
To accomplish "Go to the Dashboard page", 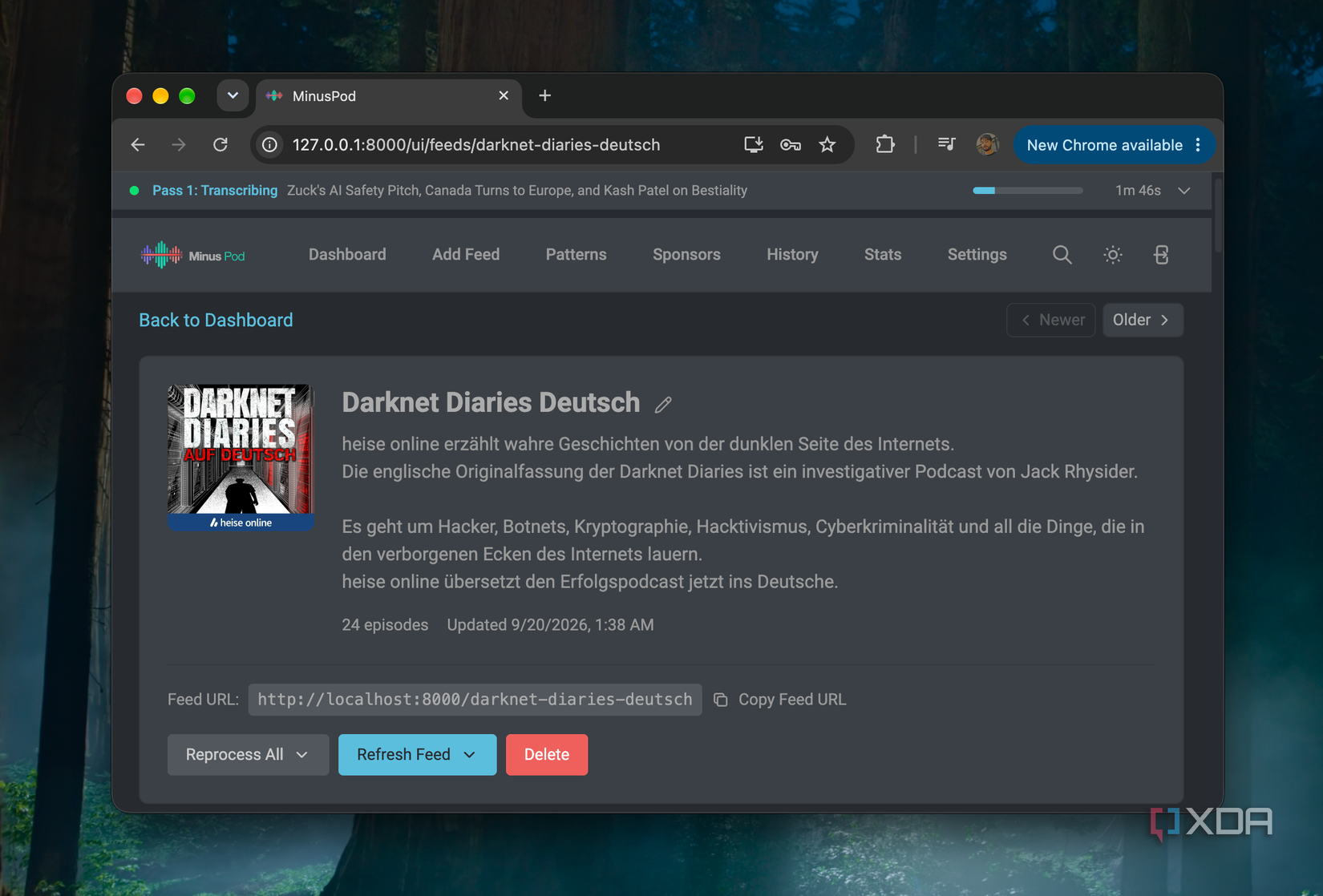I will click(x=347, y=255).
